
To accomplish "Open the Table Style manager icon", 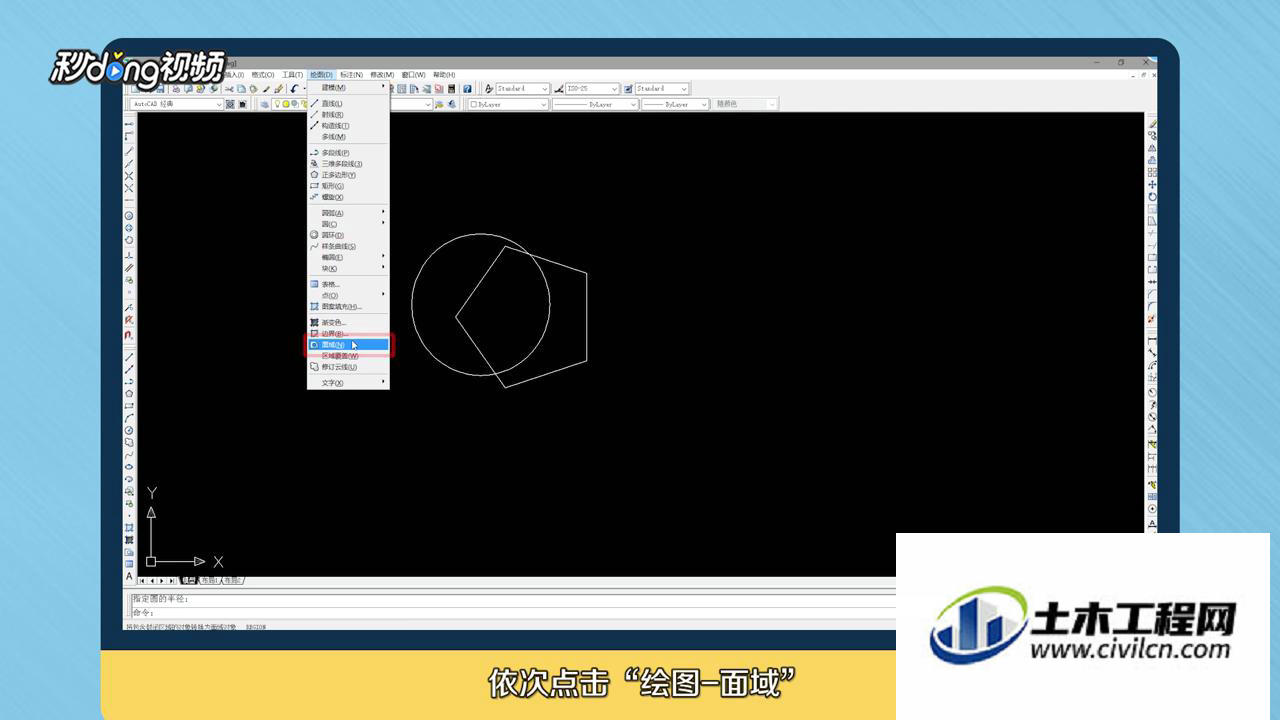I will (x=629, y=89).
